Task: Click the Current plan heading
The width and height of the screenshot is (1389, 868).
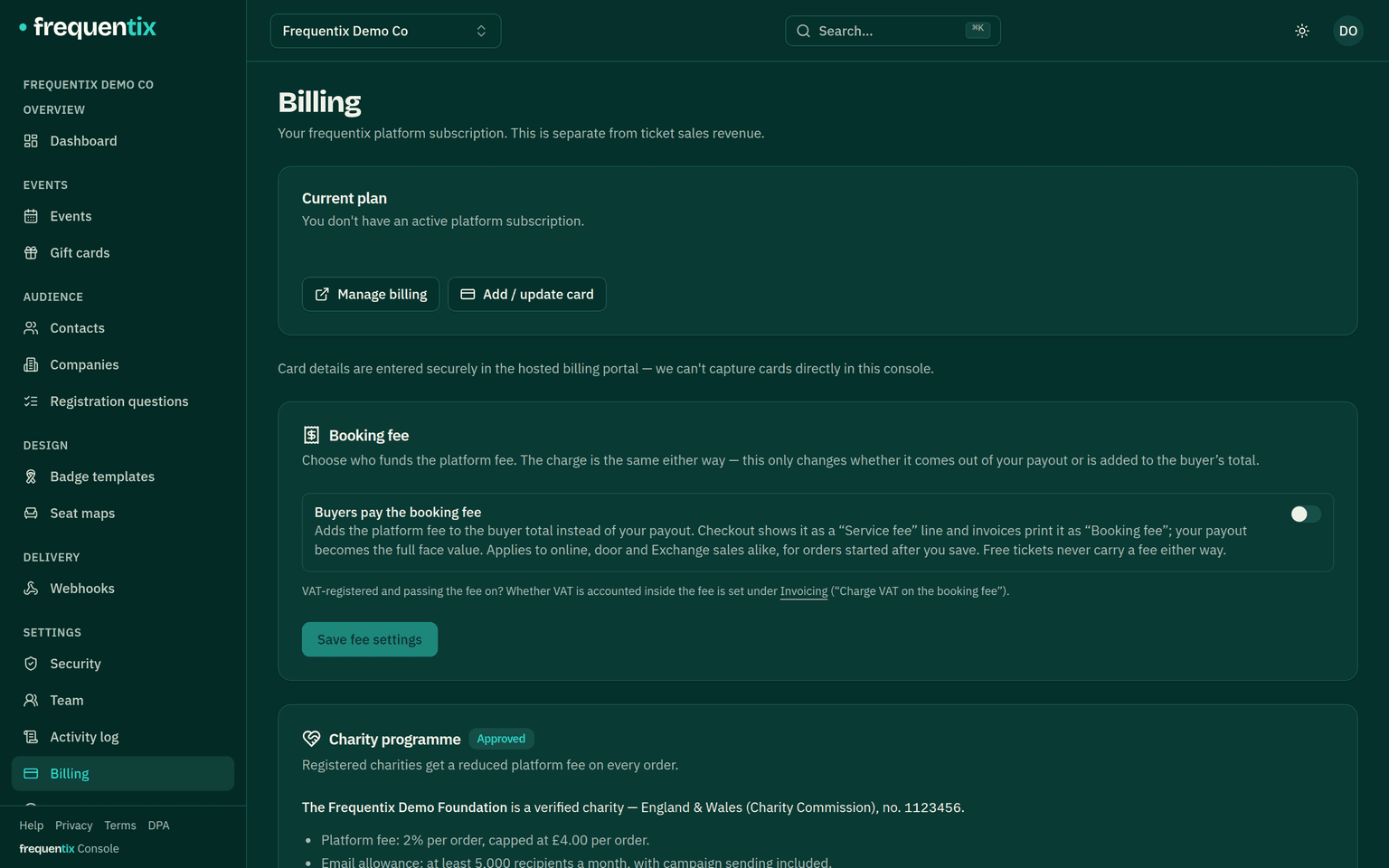Action: coord(345,198)
